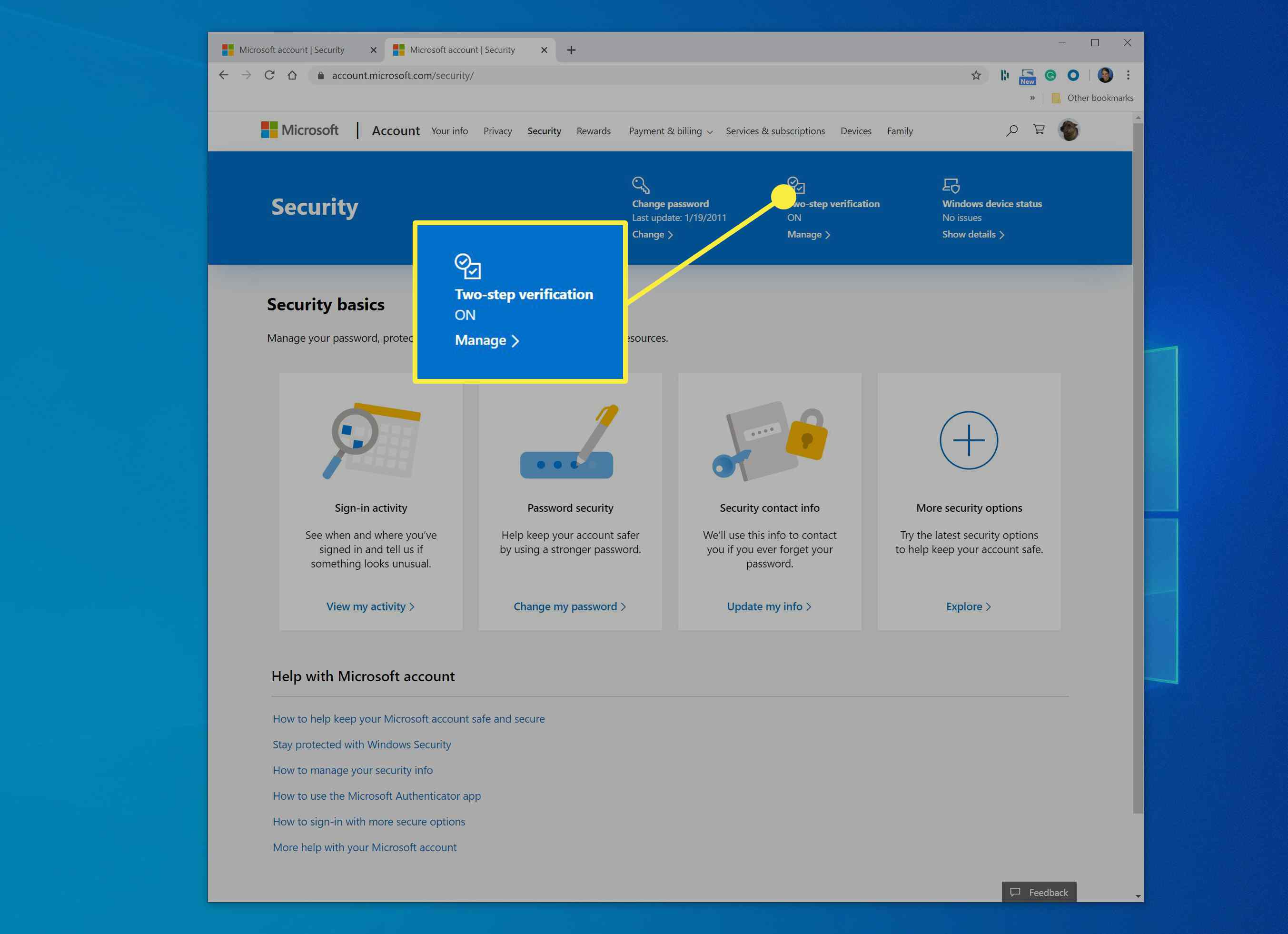Close the active Microsoft account Security tab
This screenshot has width=1288, height=934.
point(544,50)
